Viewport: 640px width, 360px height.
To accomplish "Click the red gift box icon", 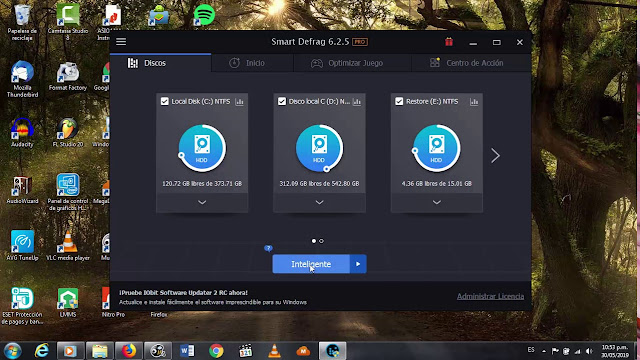I will coord(449,42).
